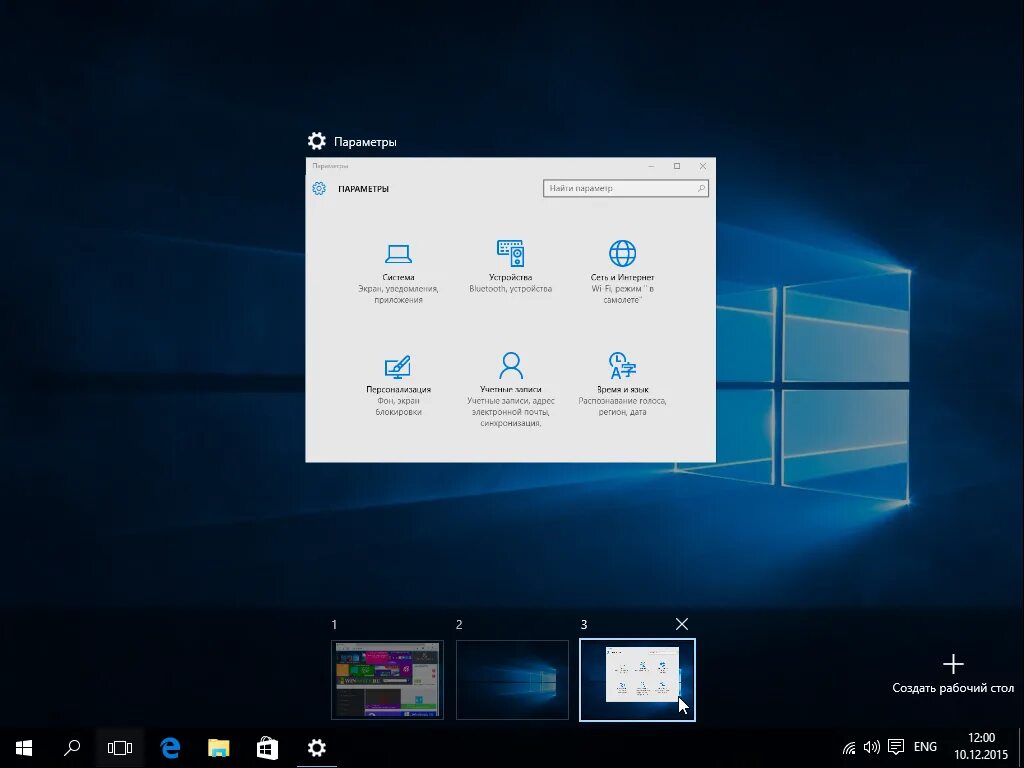The image size is (1024, 768).
Task: Open the Action Center notifications icon
Action: (896, 748)
